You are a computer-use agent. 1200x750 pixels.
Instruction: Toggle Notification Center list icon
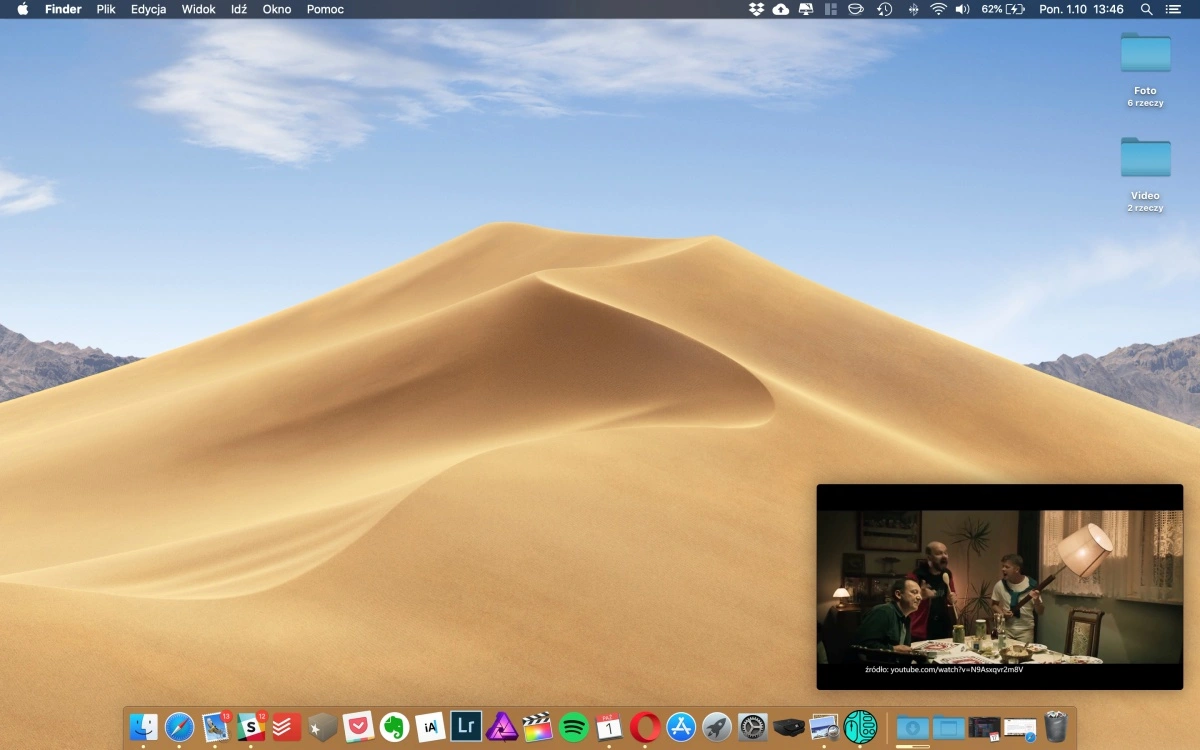(1174, 9)
